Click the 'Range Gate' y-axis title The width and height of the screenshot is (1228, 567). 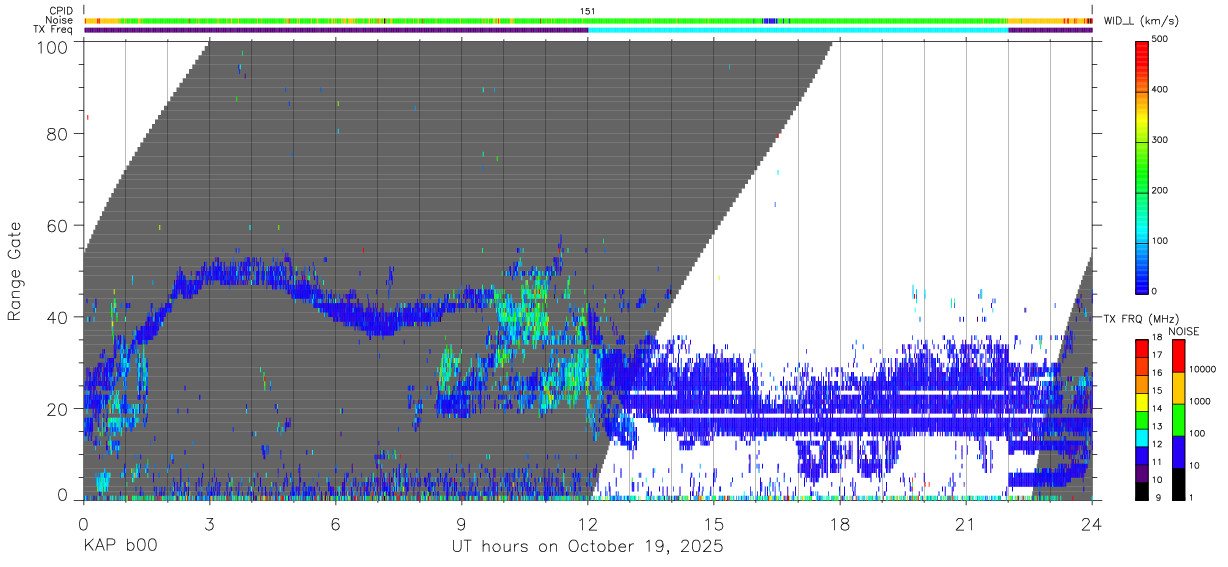15,270
